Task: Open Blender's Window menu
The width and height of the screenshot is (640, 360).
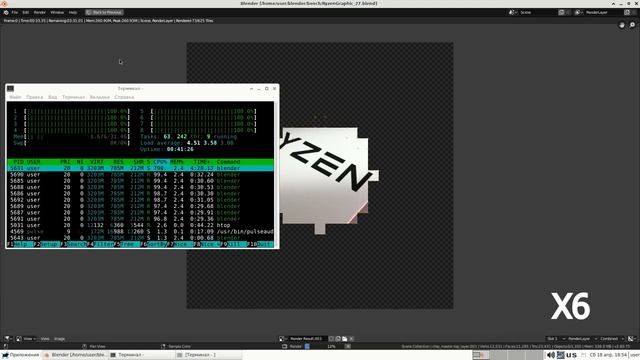Action: tap(57, 12)
